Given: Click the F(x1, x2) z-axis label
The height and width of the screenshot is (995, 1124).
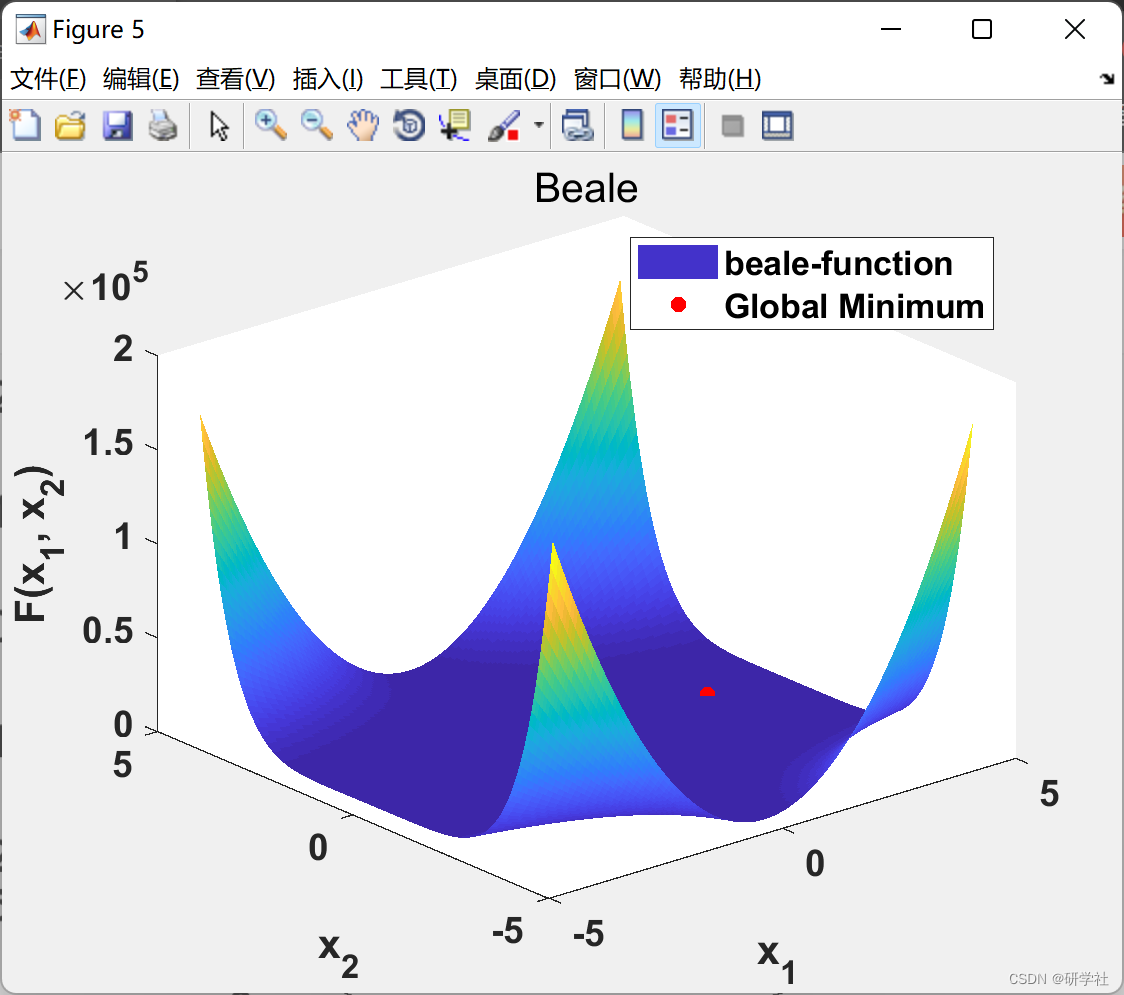Looking at the screenshot, I should [x=38, y=543].
